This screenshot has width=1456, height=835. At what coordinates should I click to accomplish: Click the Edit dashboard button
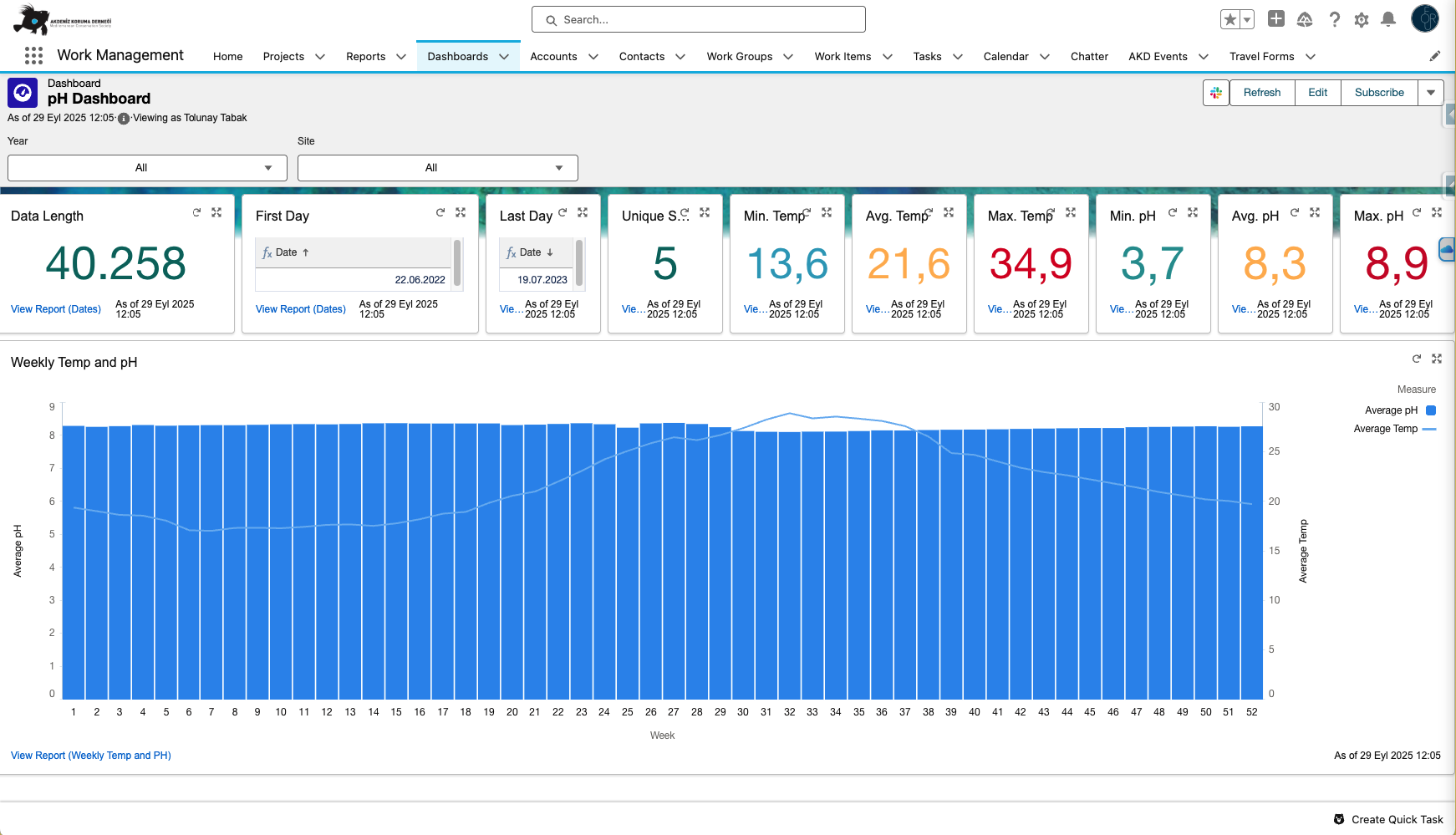pyautogui.click(x=1317, y=93)
